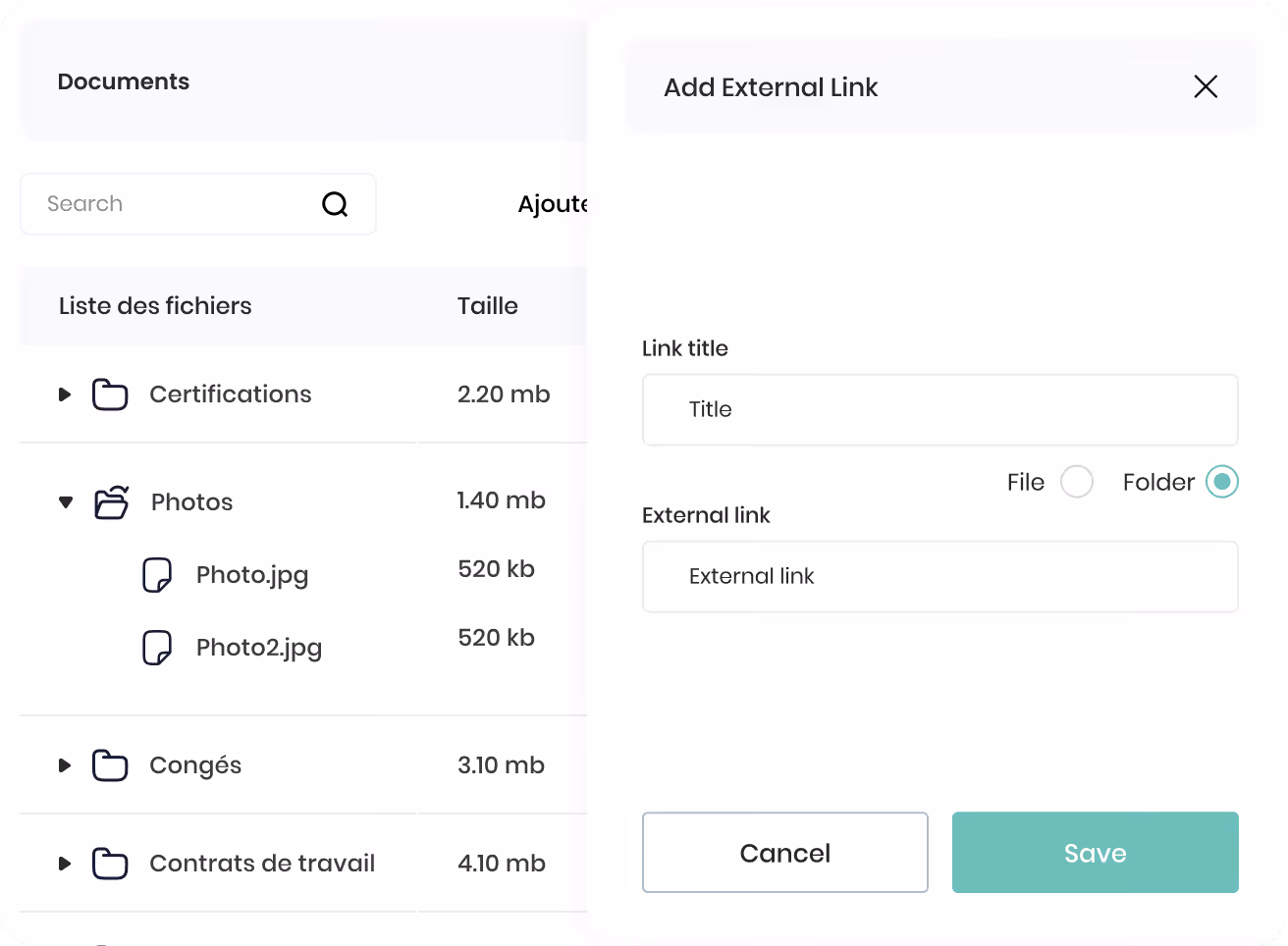Viewport: 1288px width, 946px height.
Task: Select the Certifications row name
Action: (x=231, y=394)
